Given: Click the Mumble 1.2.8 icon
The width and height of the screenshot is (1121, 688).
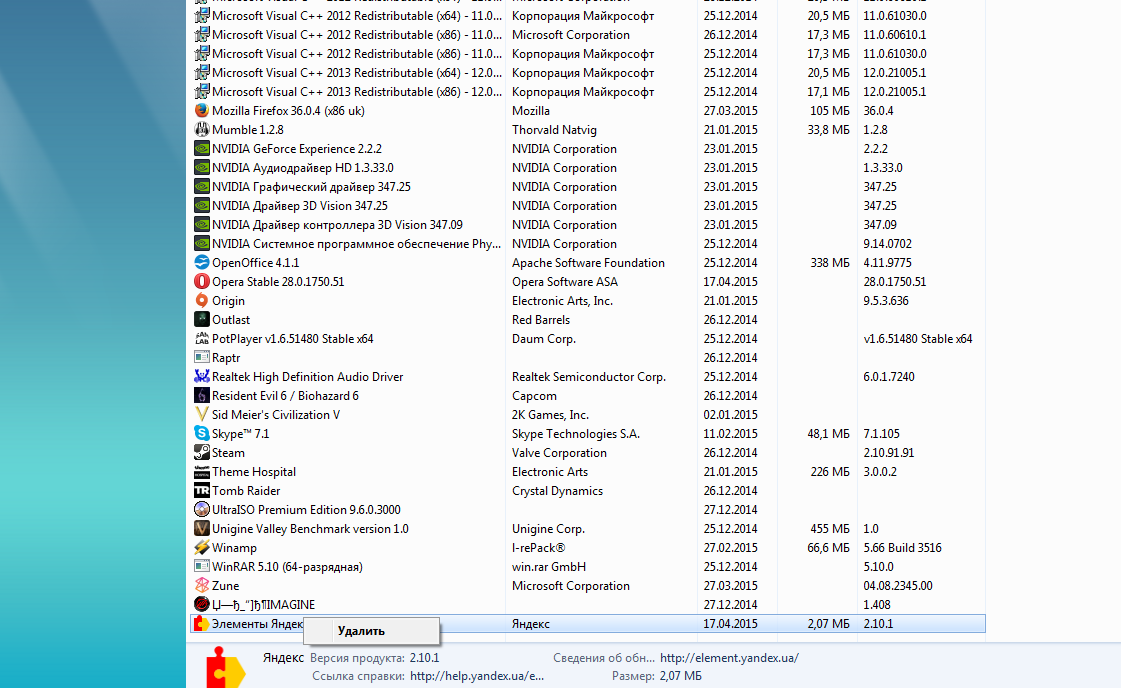Looking at the screenshot, I should (x=202, y=129).
